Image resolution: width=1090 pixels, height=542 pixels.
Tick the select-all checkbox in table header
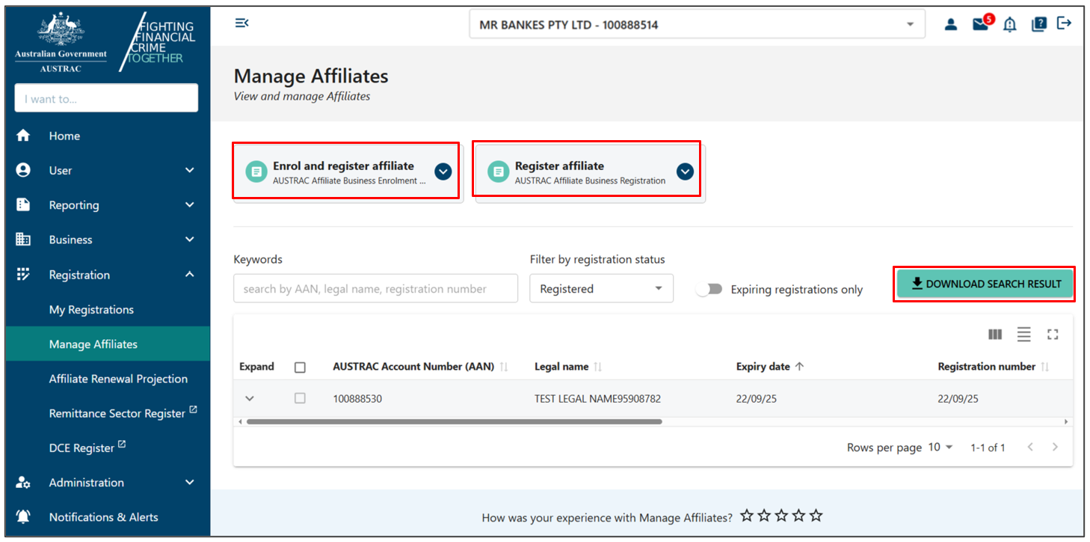click(300, 368)
